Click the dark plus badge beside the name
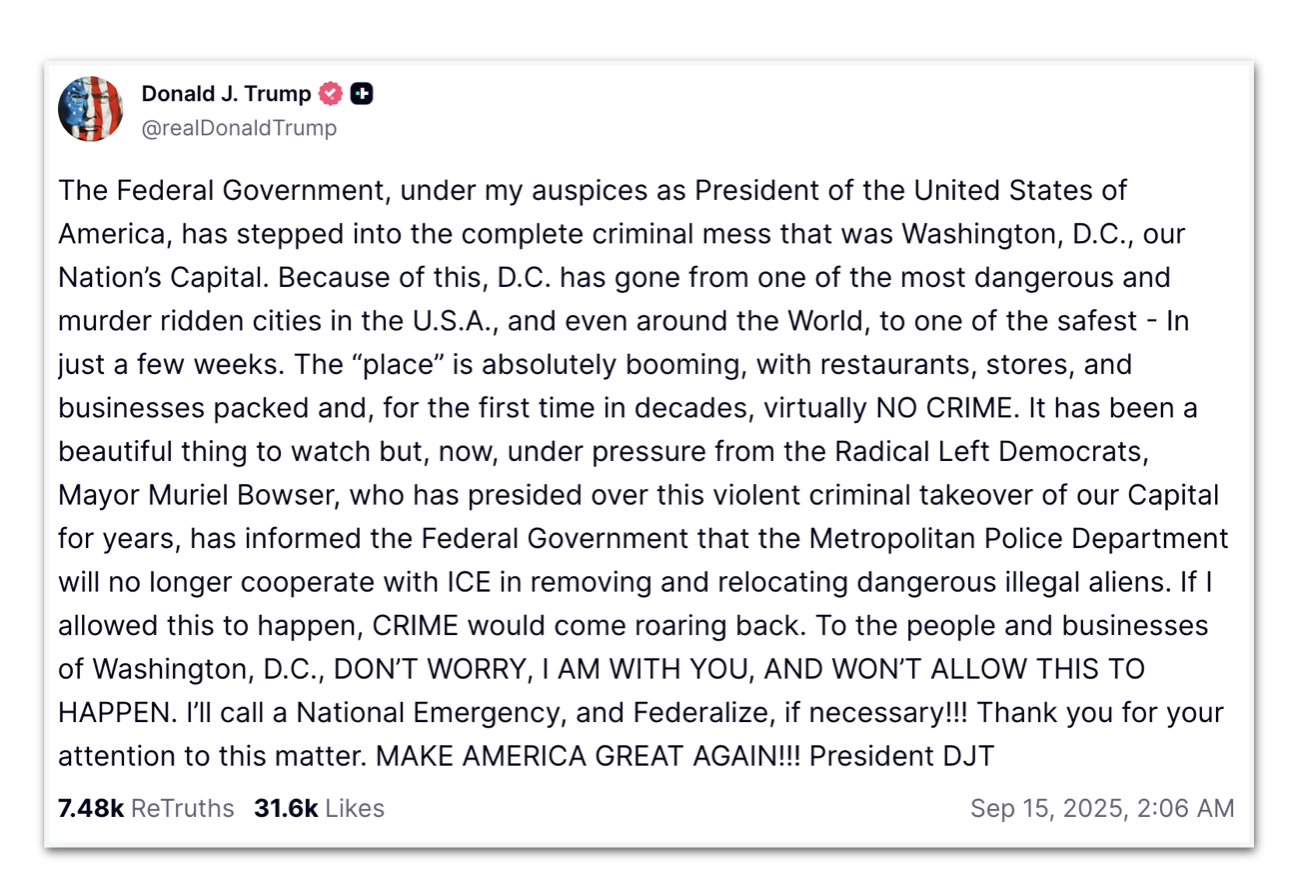This screenshot has height=894, width=1312. (362, 94)
